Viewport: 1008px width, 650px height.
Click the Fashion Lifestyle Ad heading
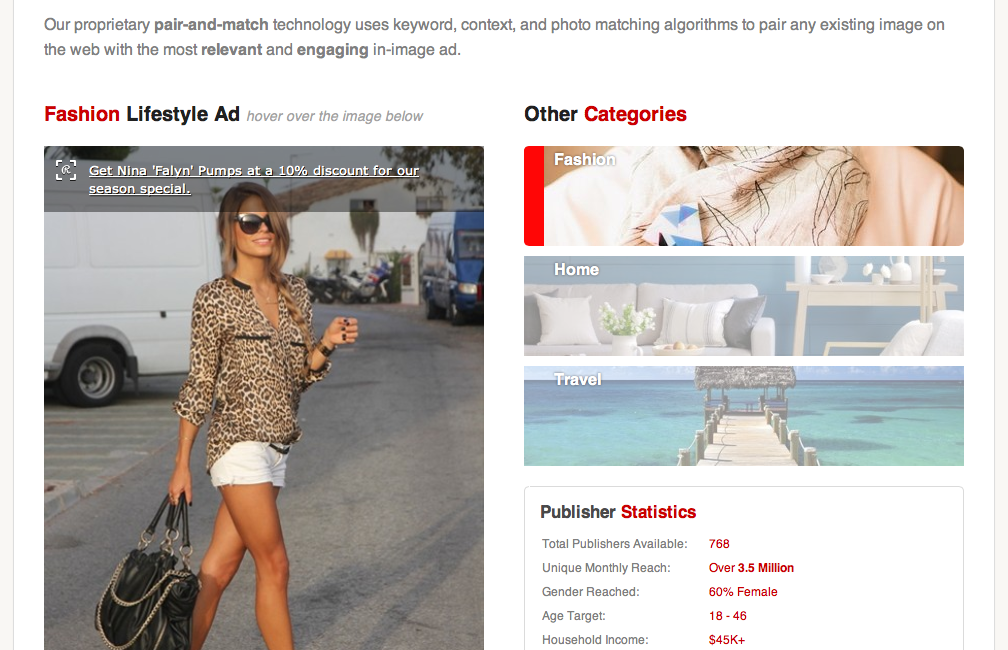coord(141,114)
